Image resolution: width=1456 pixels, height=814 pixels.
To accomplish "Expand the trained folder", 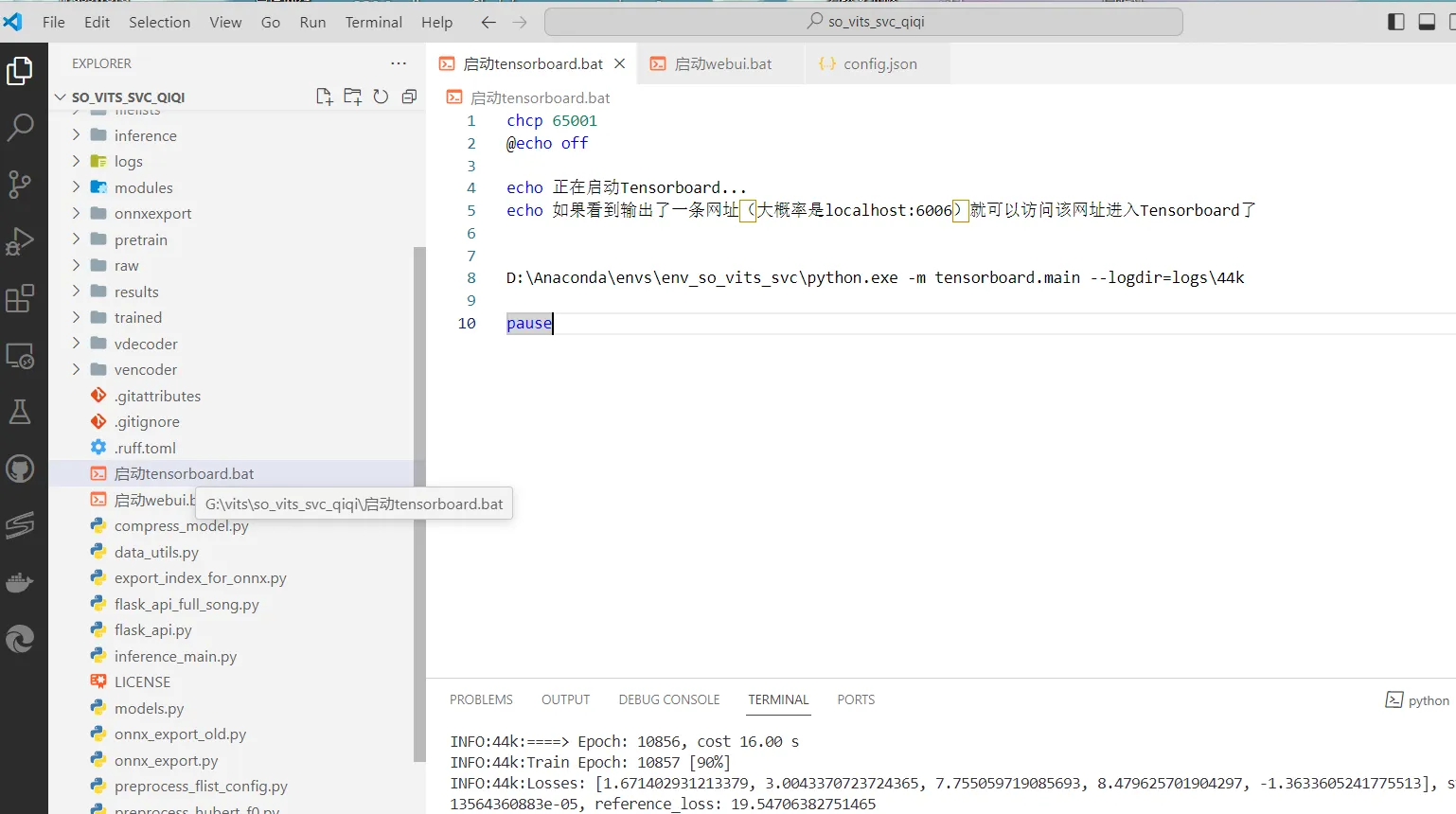I will [76, 317].
